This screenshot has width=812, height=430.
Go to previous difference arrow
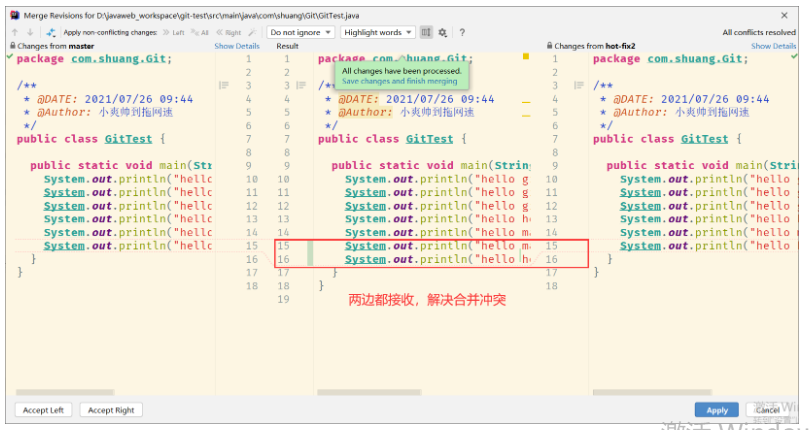15,32
